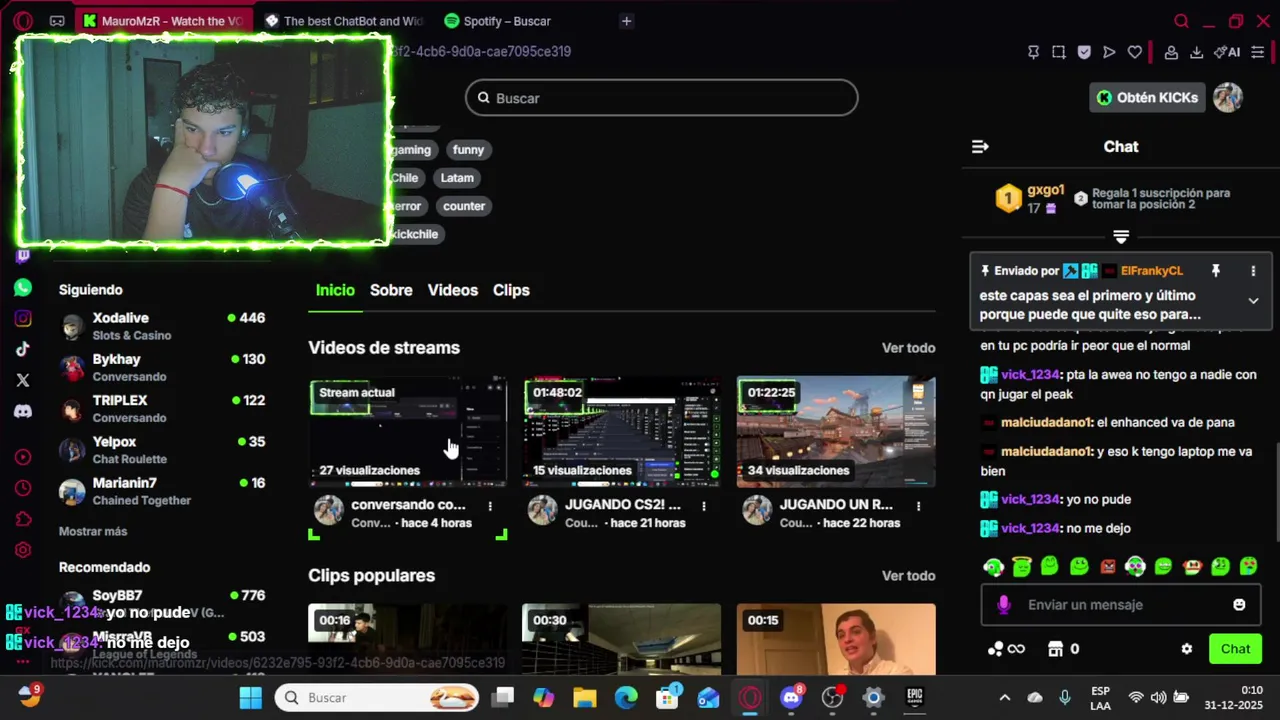Take a snapshot with the capture icon
The image size is (1280, 720).
[1059, 52]
